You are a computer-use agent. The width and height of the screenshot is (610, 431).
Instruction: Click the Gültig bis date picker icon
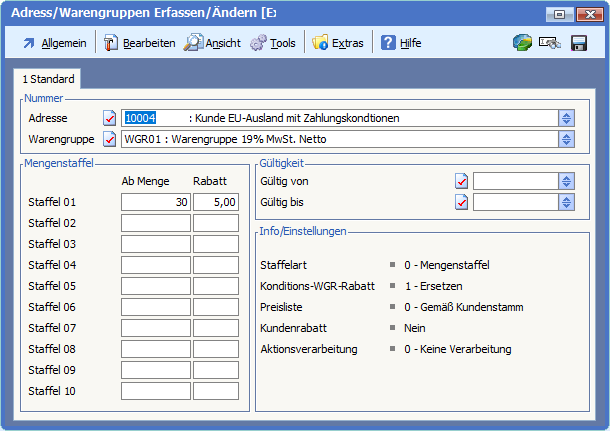pos(462,202)
